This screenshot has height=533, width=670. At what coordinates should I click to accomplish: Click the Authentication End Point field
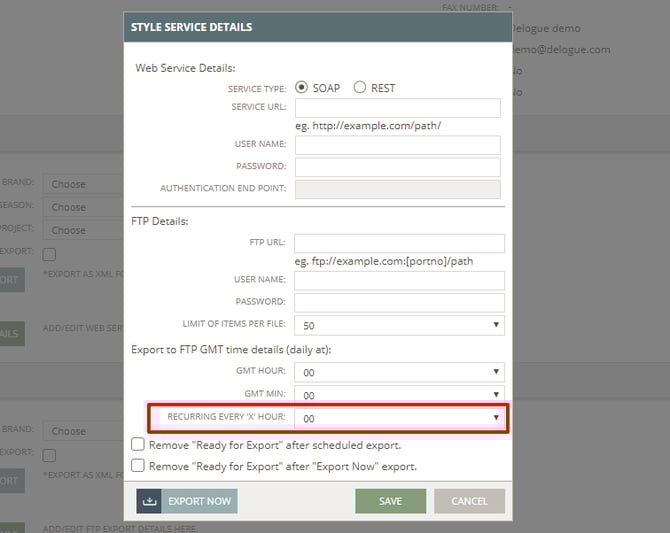pos(397,189)
